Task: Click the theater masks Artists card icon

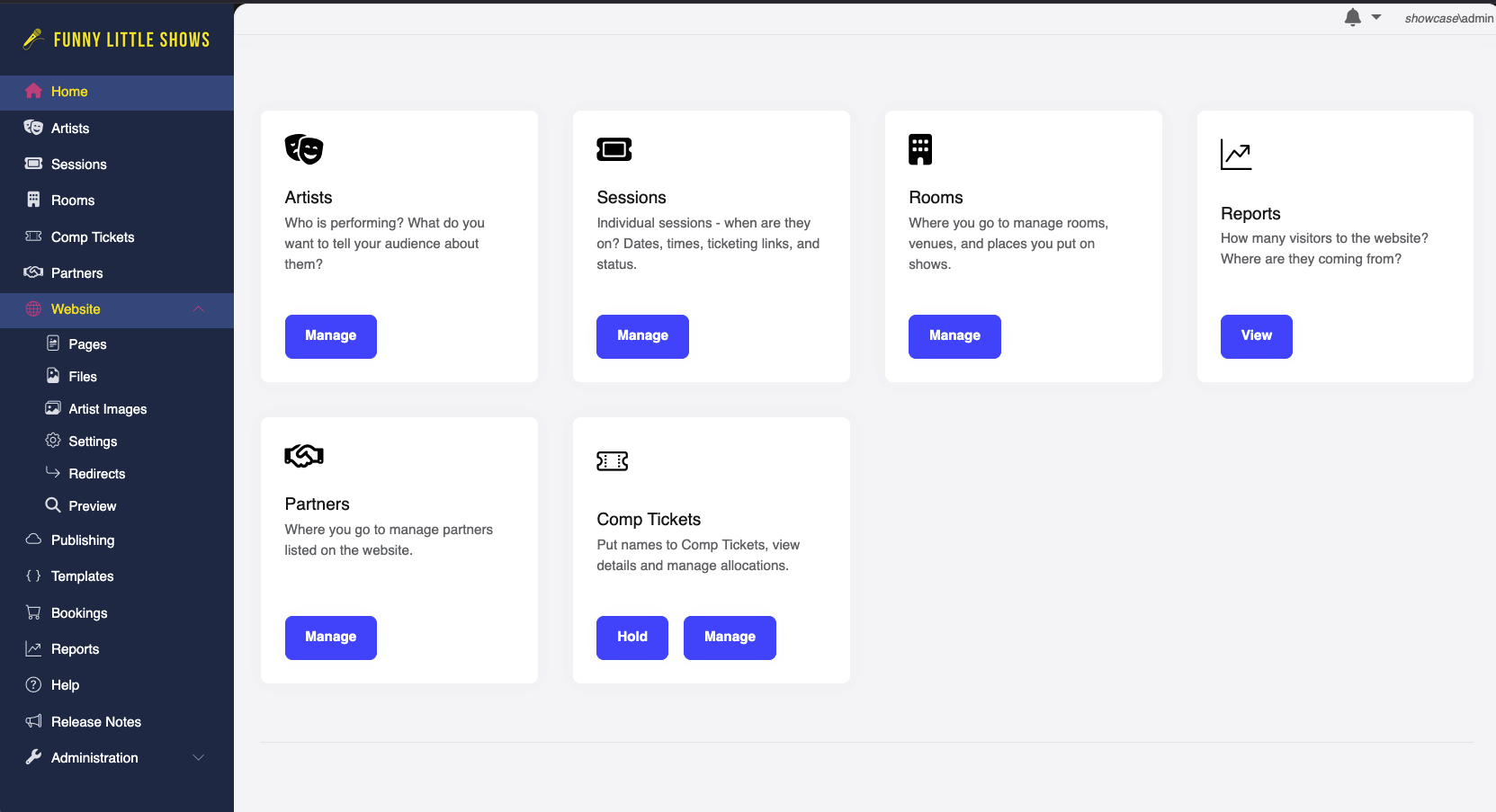Action: point(304,149)
